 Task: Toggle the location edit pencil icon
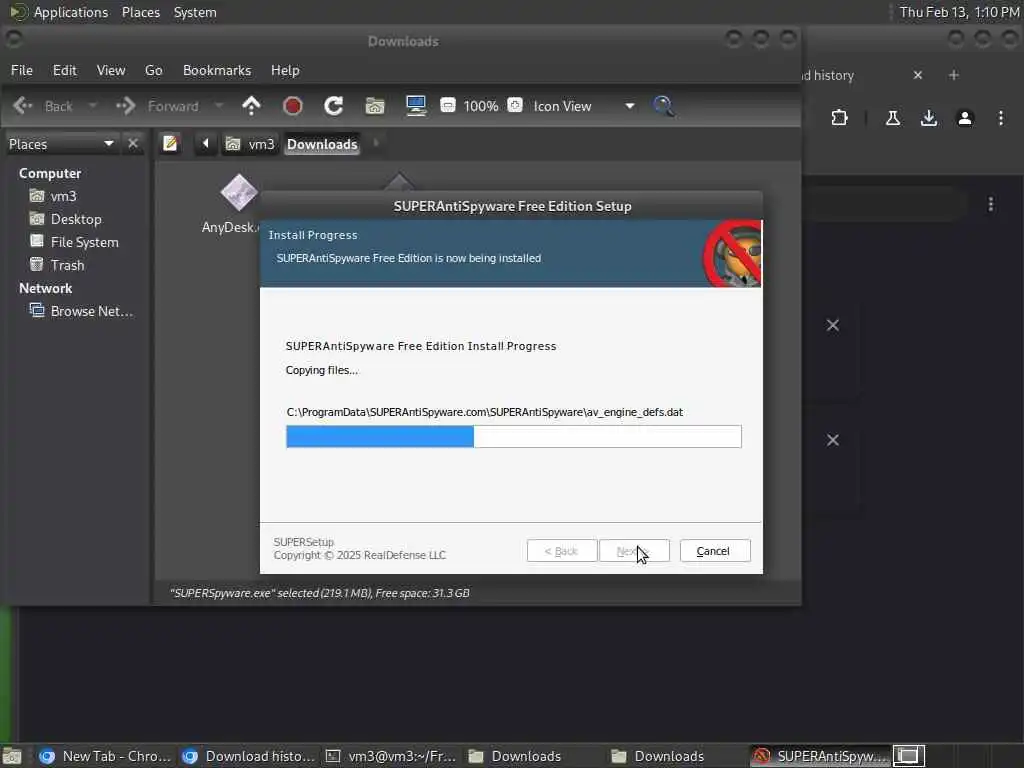tap(170, 143)
